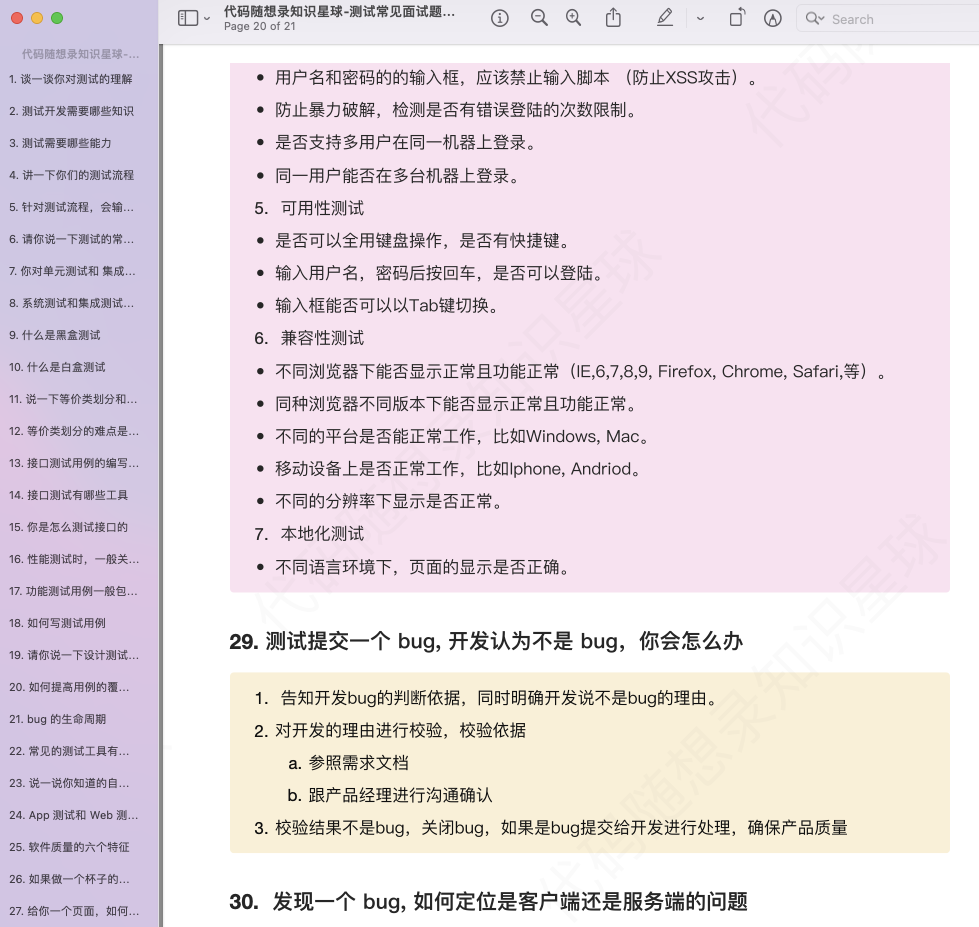
Task: Click heading '30. 发现一个 bug'
Action: (488, 901)
